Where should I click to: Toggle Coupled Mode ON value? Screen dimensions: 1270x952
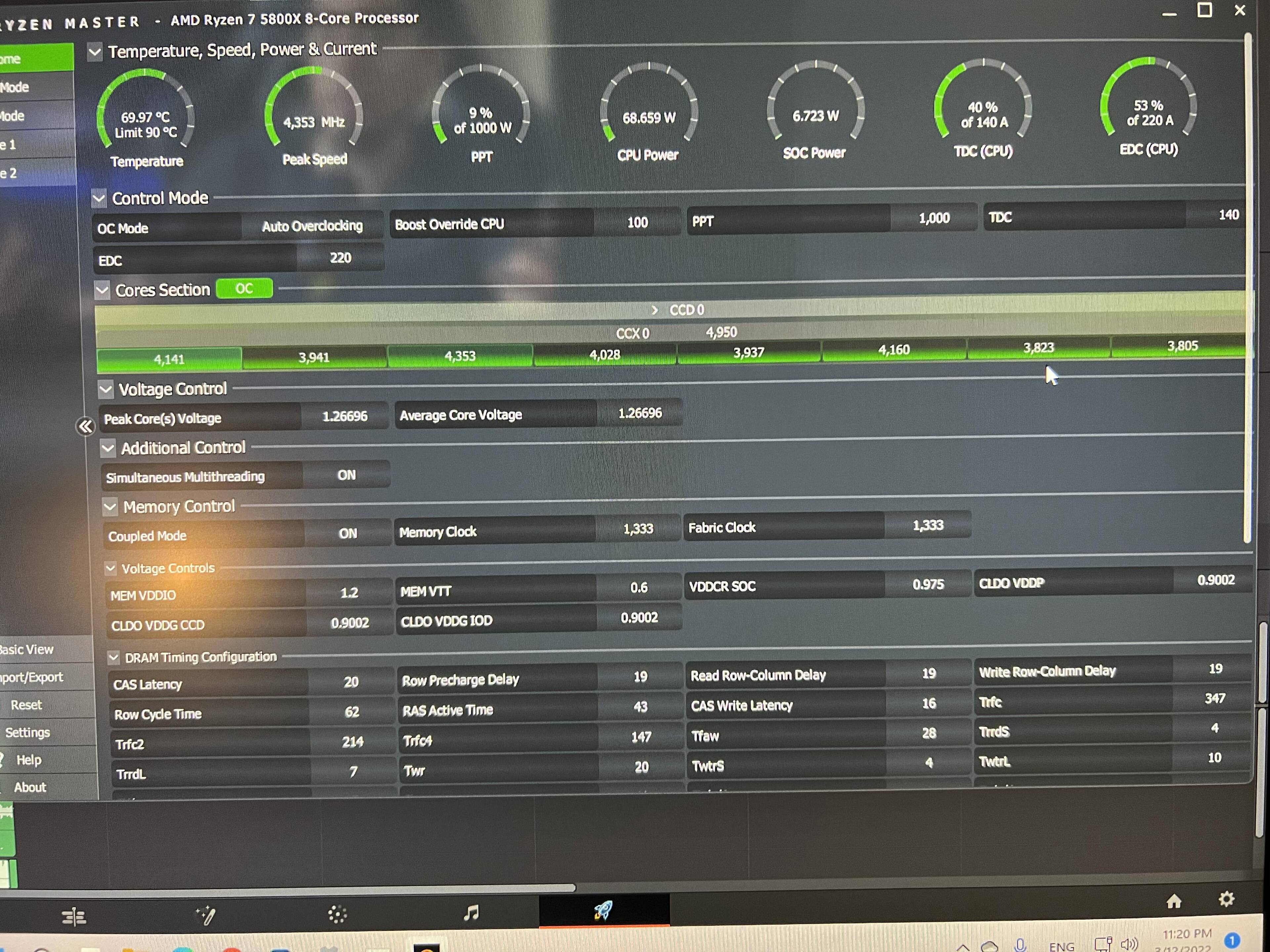click(347, 534)
